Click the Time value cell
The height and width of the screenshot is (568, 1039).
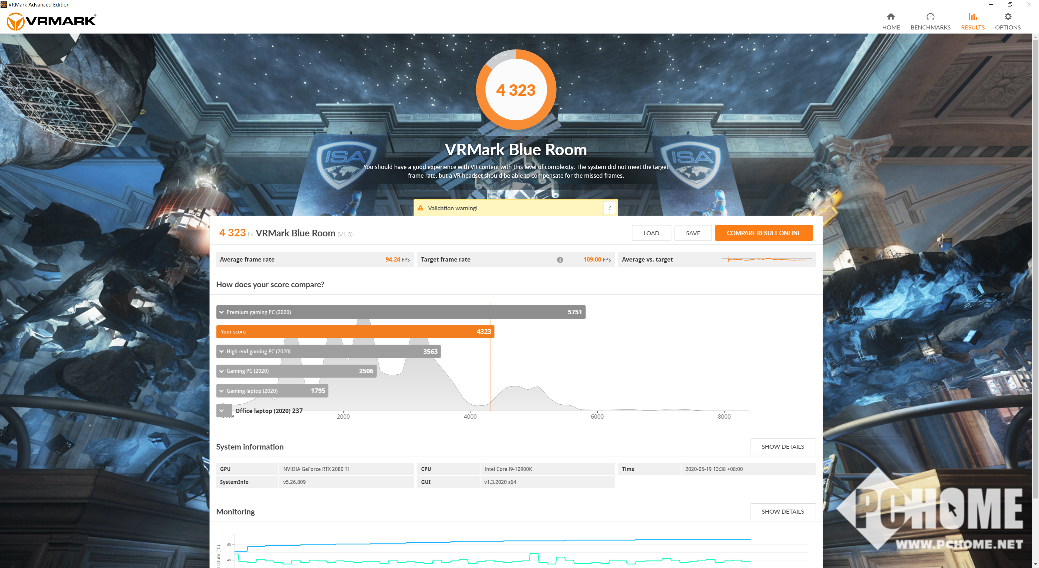click(x=749, y=469)
